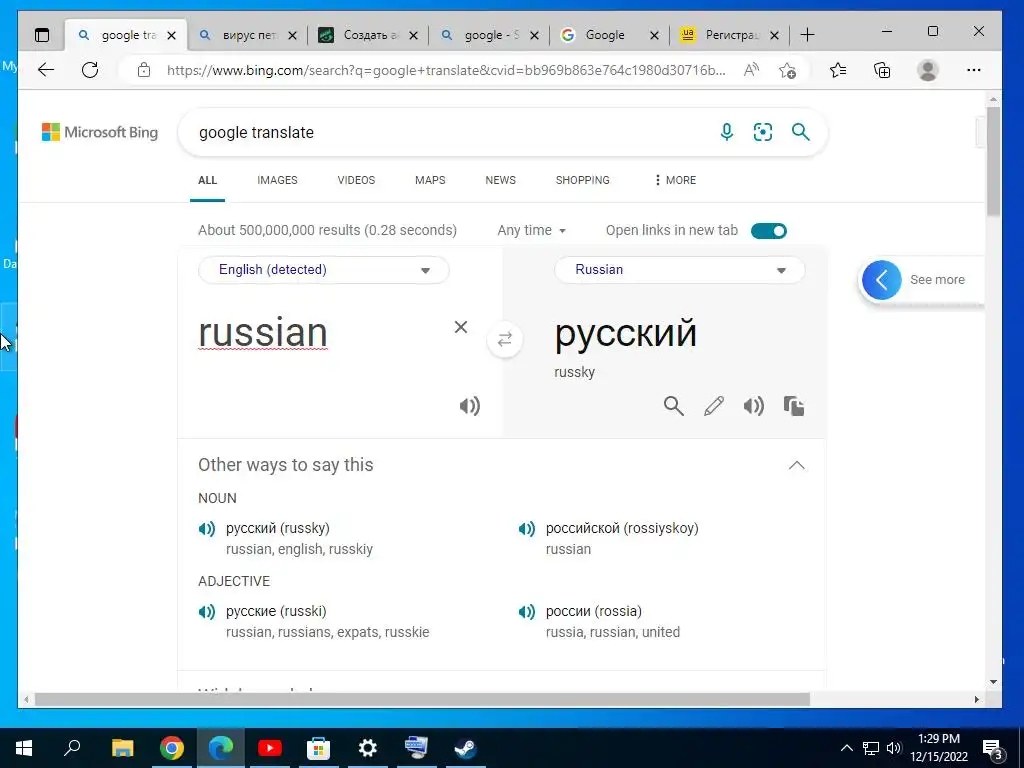Click the address bar URL
This screenshot has width=1024, height=768.
tap(445, 70)
